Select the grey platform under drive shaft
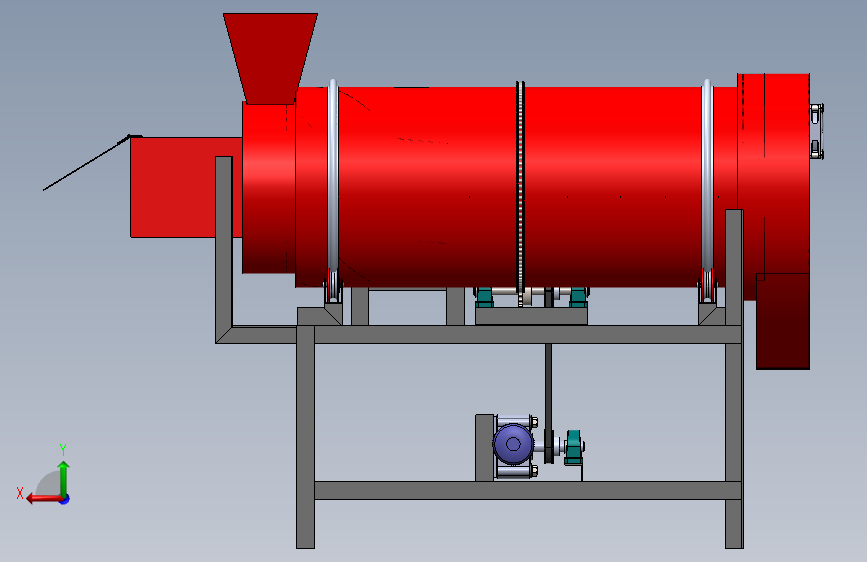 [x=531, y=316]
